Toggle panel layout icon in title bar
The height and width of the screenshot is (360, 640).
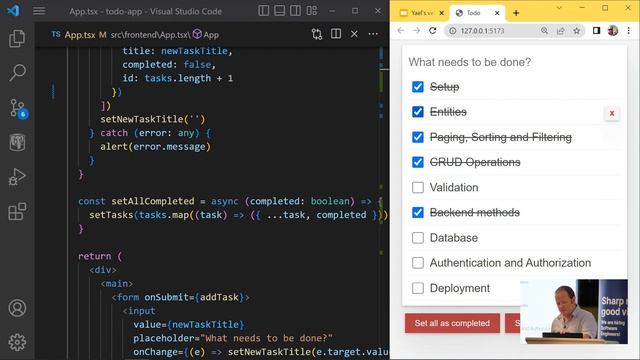(x=280, y=11)
